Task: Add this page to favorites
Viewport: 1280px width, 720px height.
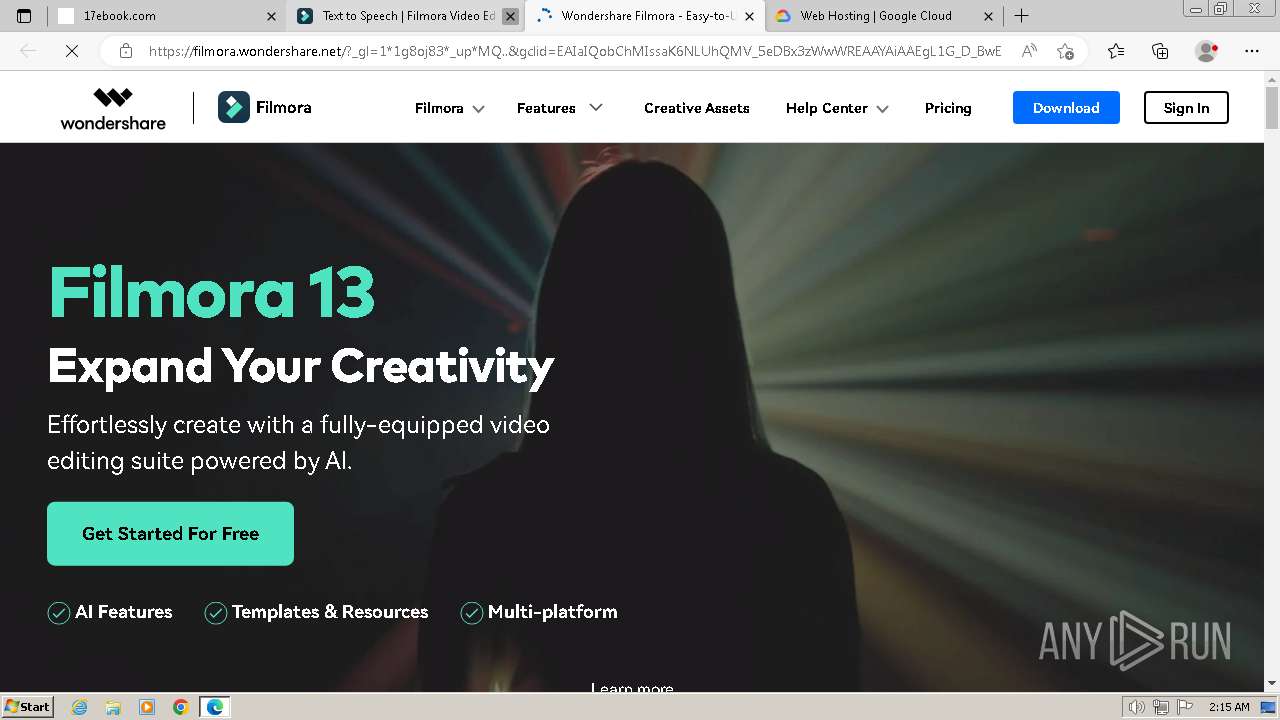Action: 1065,51
